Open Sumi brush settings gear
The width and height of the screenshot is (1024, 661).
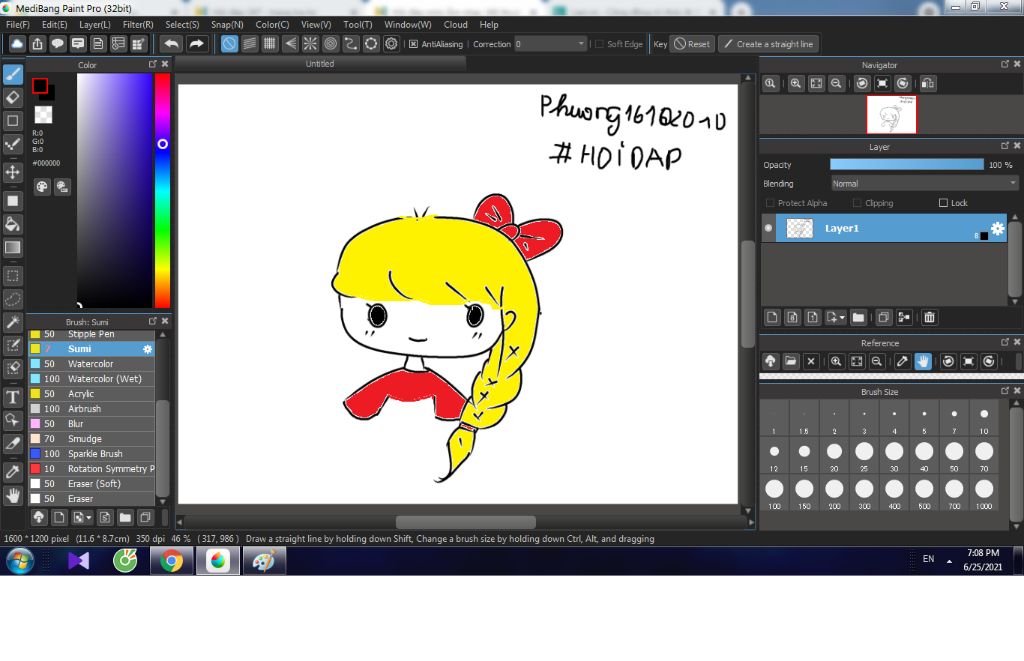148,349
